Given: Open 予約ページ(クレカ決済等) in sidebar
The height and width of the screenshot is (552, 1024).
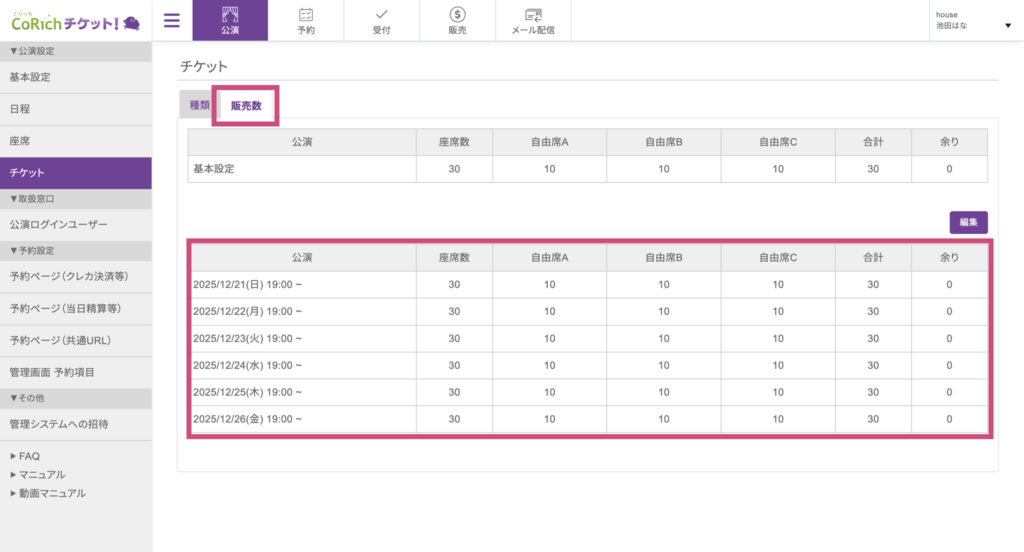Looking at the screenshot, I should pos(69,276).
